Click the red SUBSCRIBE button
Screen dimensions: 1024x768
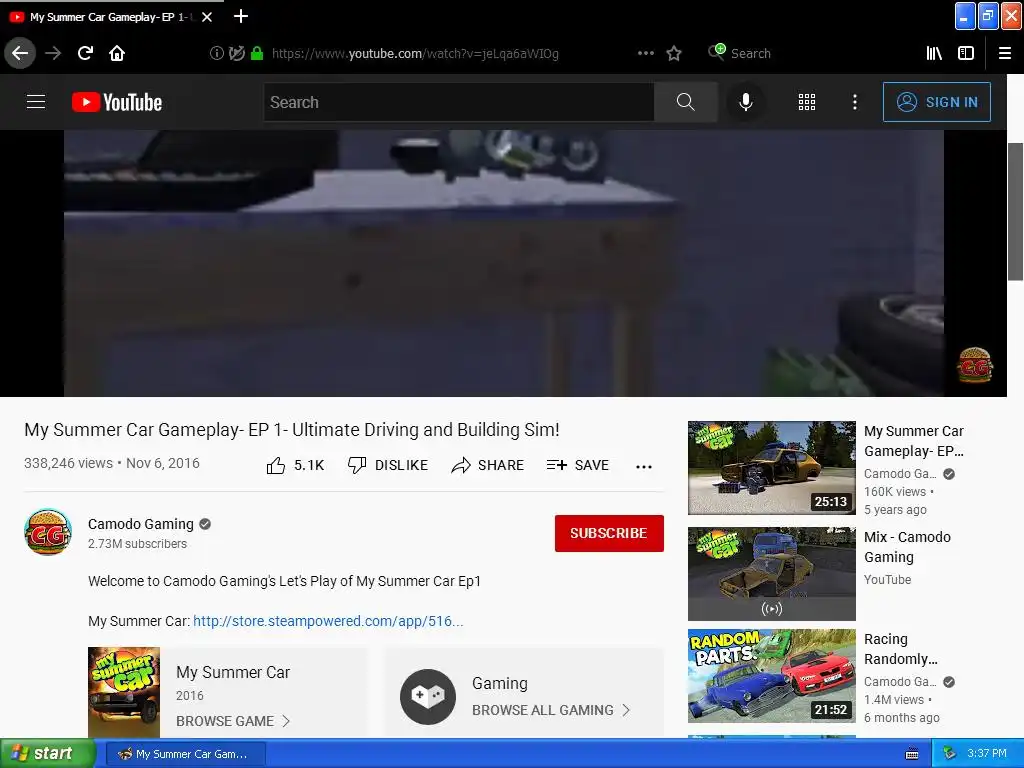tap(609, 533)
